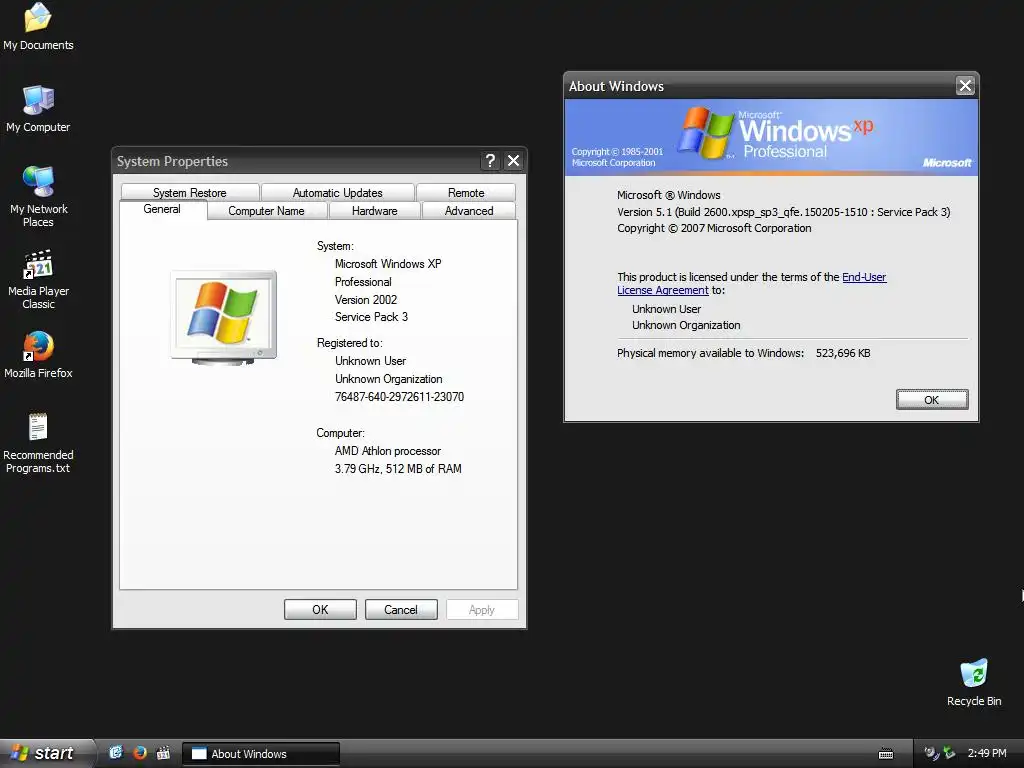Close the System Properties dialog
This screenshot has height=768, width=1024.
514,161
